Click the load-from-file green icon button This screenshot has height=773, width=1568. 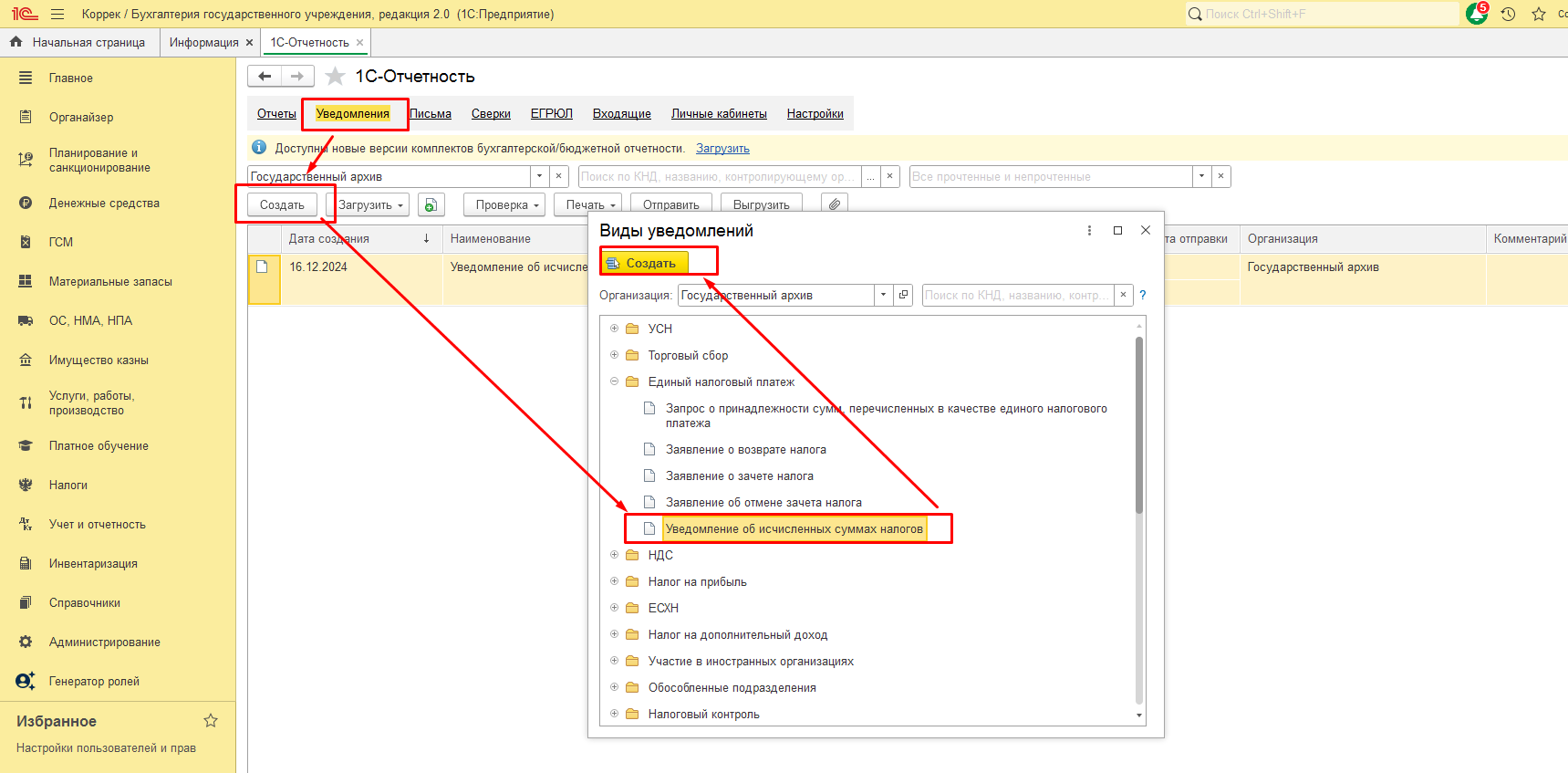point(431,204)
